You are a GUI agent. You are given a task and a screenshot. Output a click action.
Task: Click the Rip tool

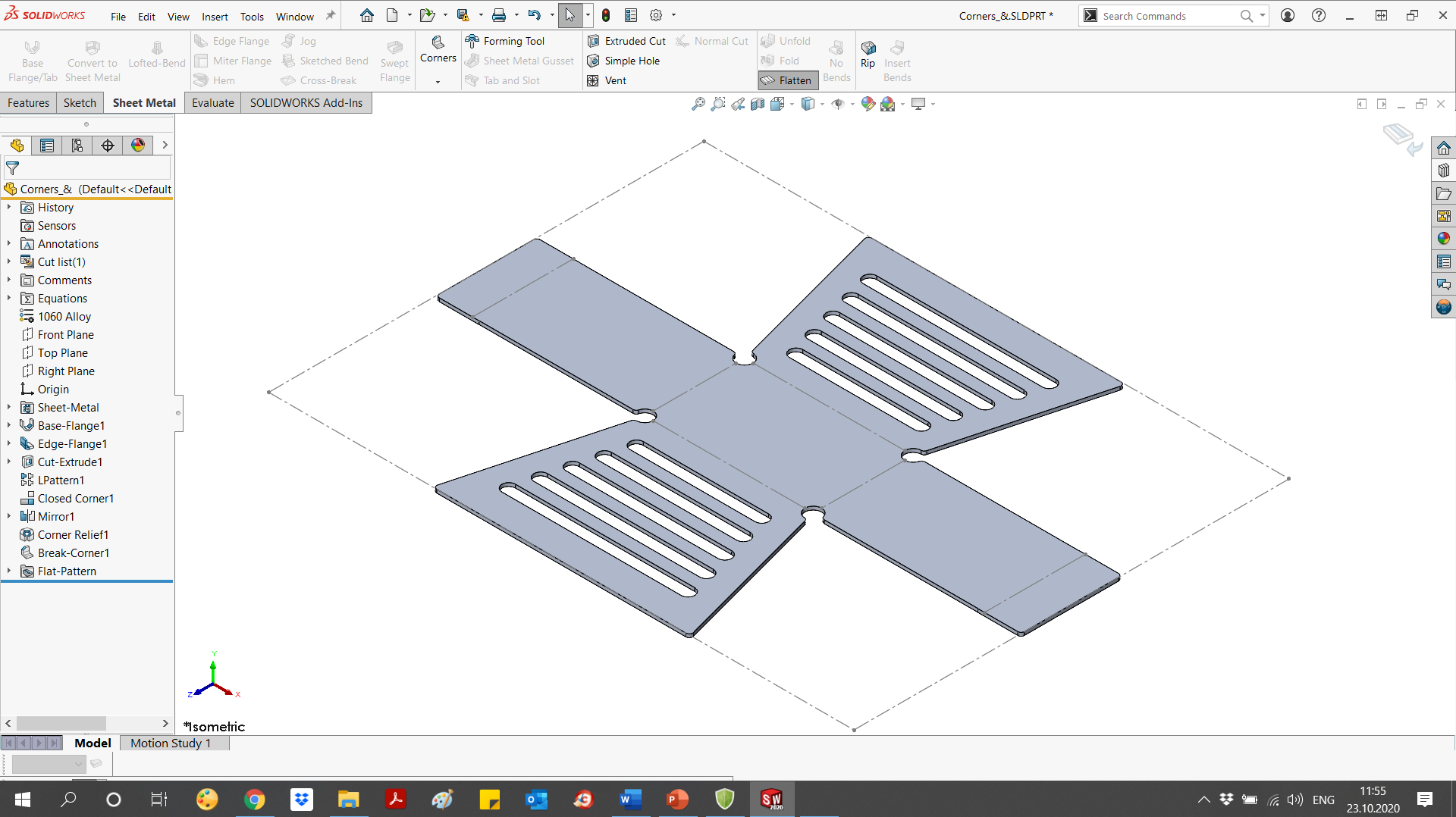click(x=868, y=54)
